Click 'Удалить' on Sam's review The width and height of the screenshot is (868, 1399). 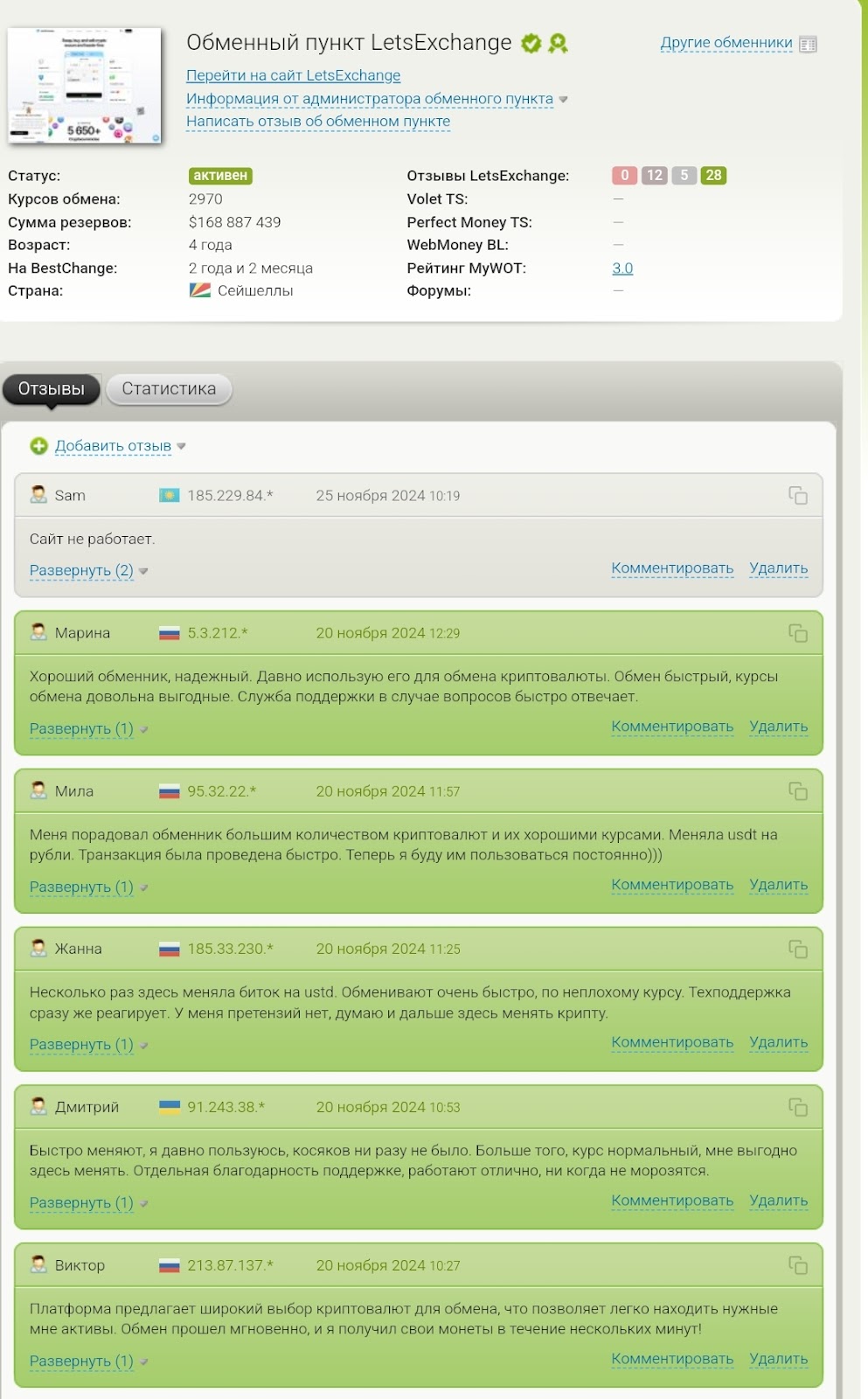(x=778, y=568)
